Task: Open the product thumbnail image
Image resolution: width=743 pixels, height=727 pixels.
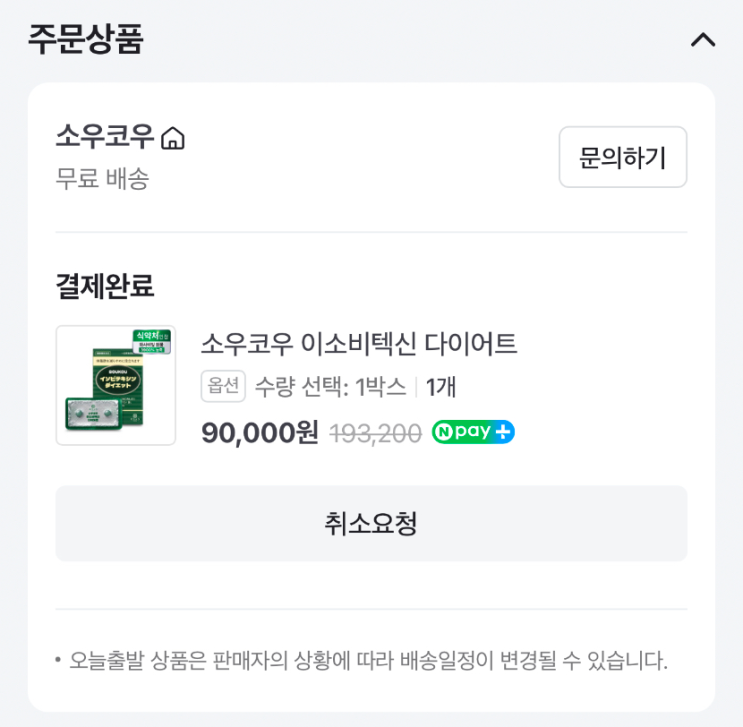Action: [116, 385]
